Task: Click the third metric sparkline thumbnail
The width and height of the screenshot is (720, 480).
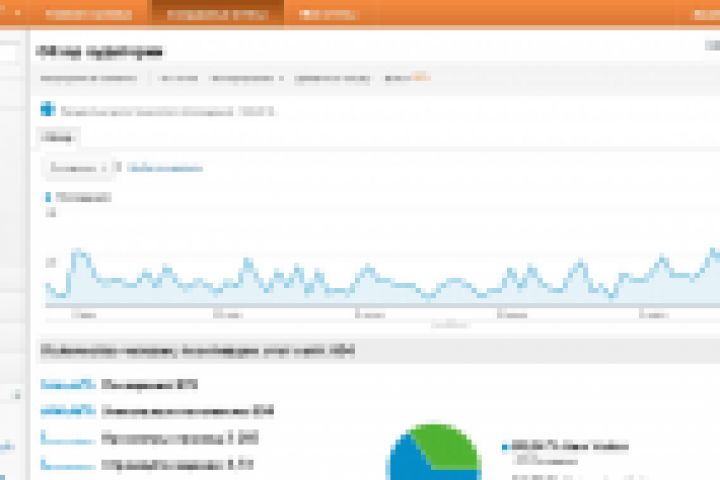Action: (68, 437)
